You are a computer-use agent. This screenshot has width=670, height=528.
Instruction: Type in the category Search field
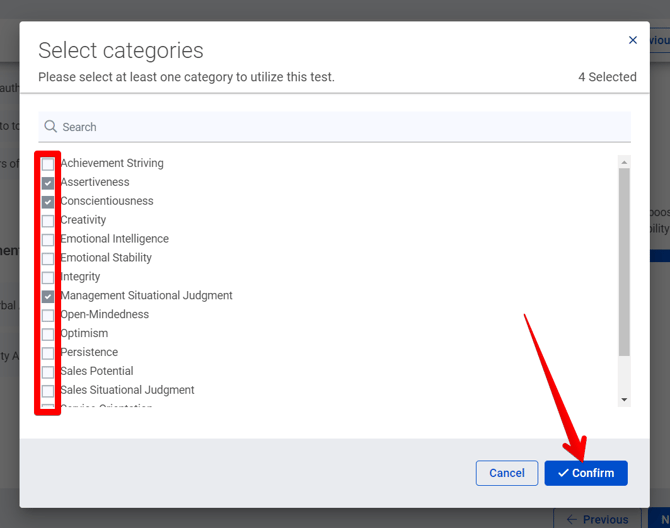[340, 127]
